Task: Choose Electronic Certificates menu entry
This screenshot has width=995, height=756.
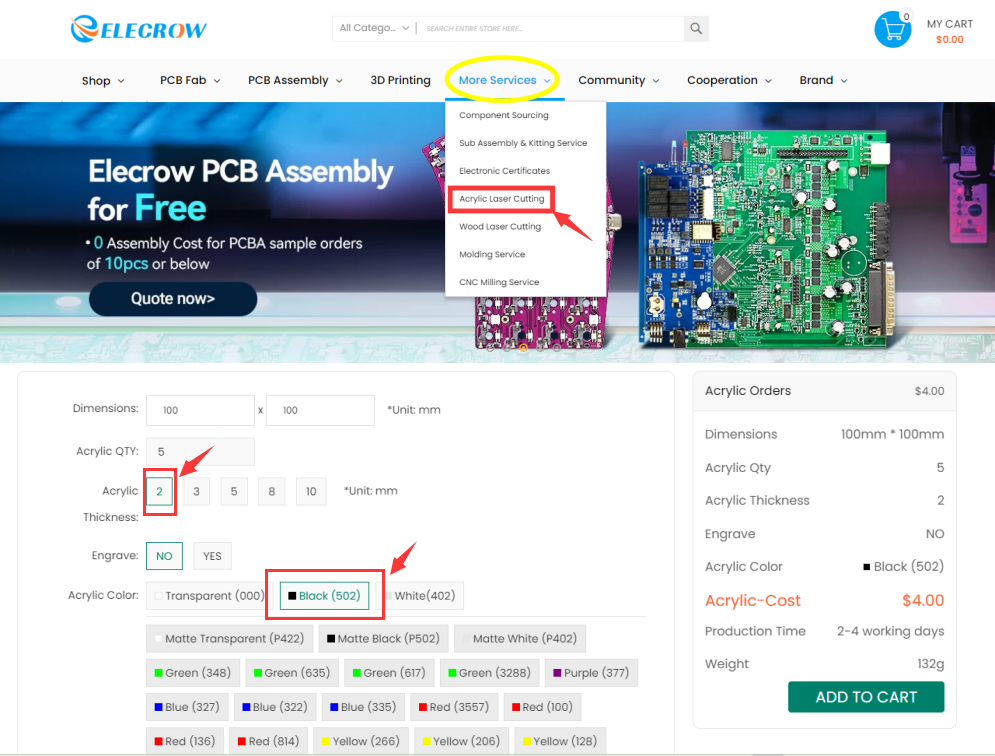Action: click(504, 171)
